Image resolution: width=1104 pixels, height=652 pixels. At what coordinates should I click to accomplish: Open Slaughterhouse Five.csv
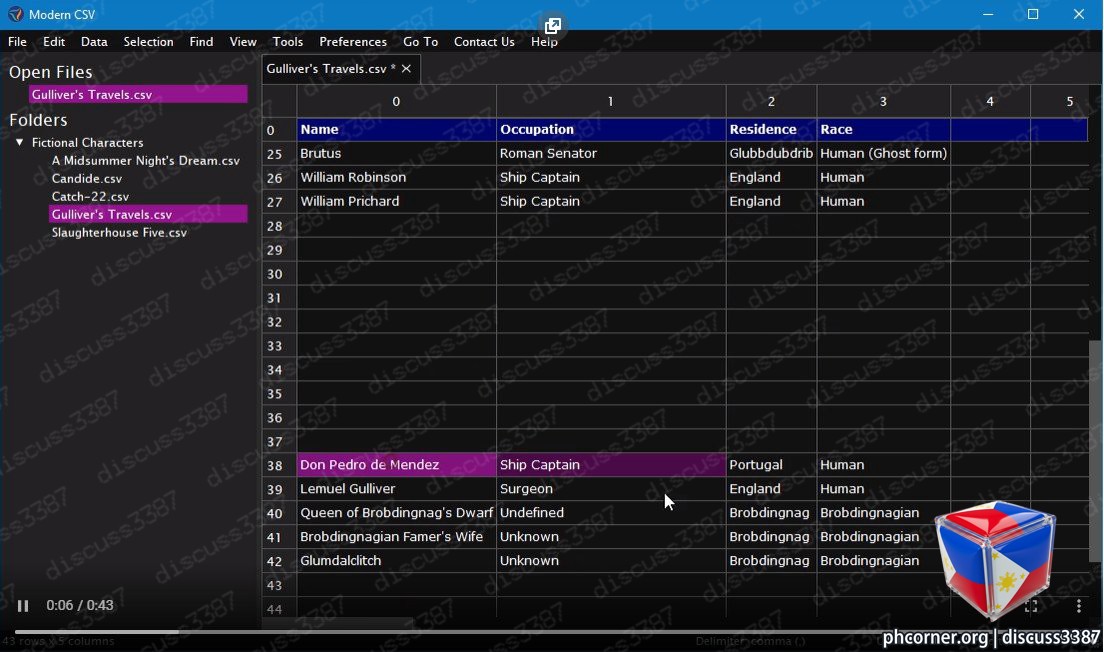click(119, 232)
